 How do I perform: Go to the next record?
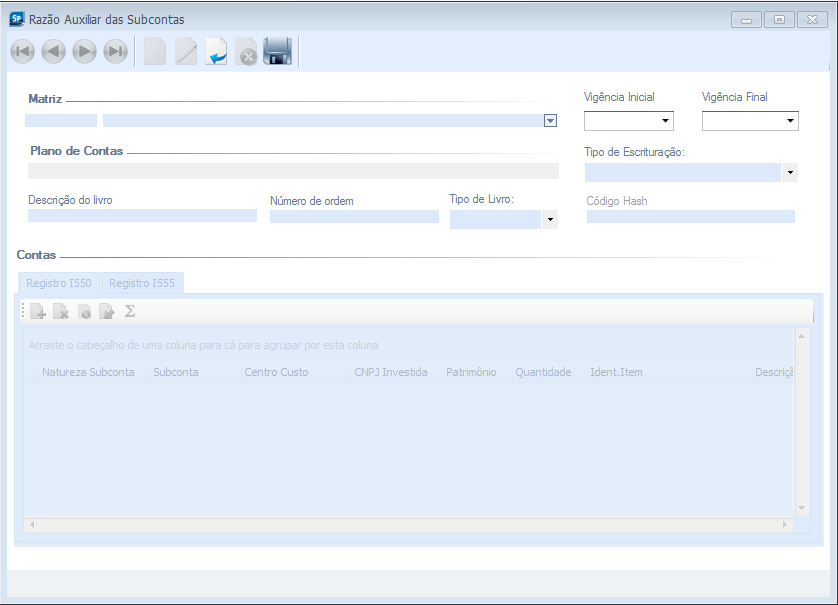click(85, 52)
